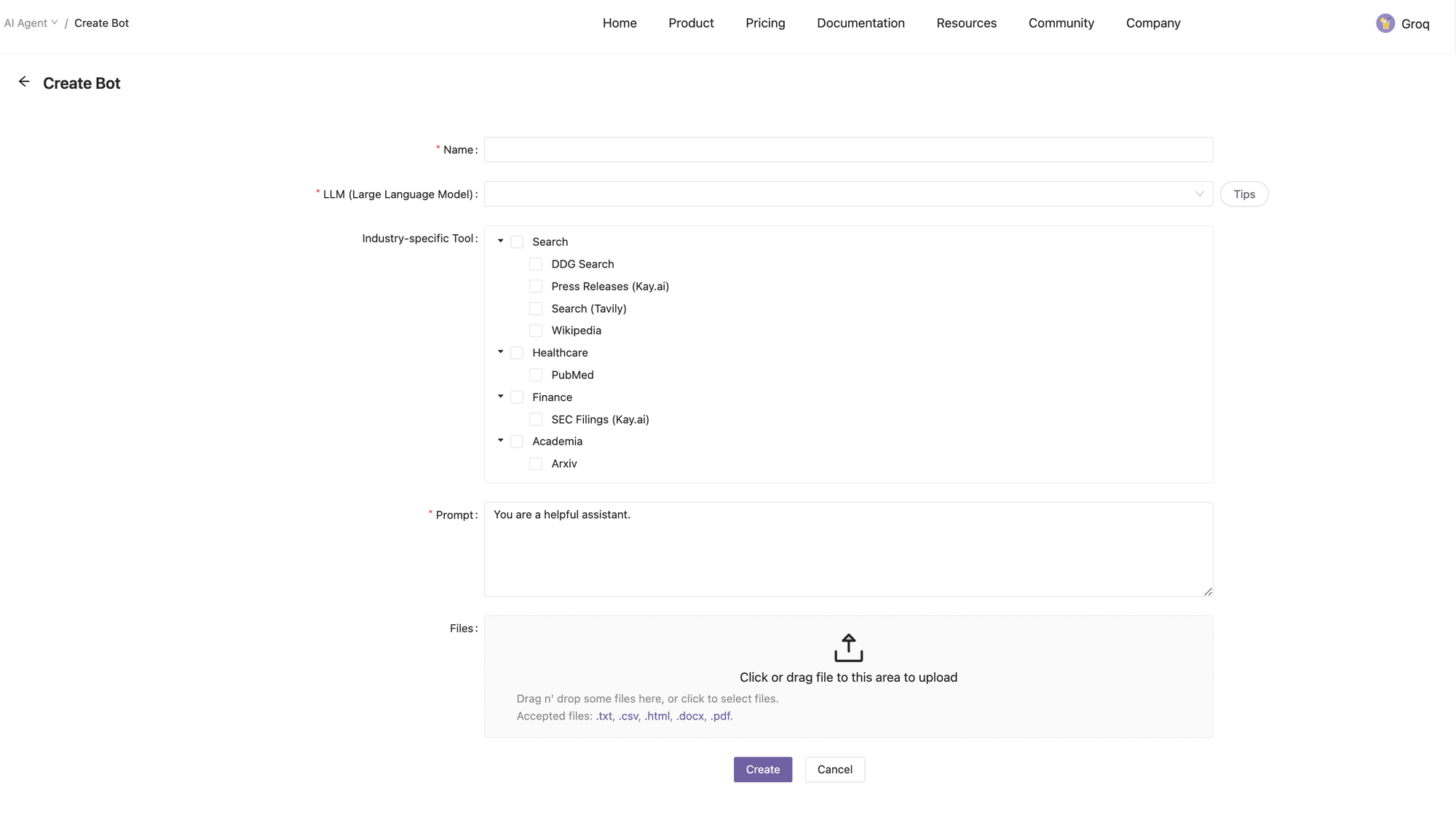The height and width of the screenshot is (820, 1456).
Task: Enable the Wikipedia tool checkbox
Action: click(536, 330)
